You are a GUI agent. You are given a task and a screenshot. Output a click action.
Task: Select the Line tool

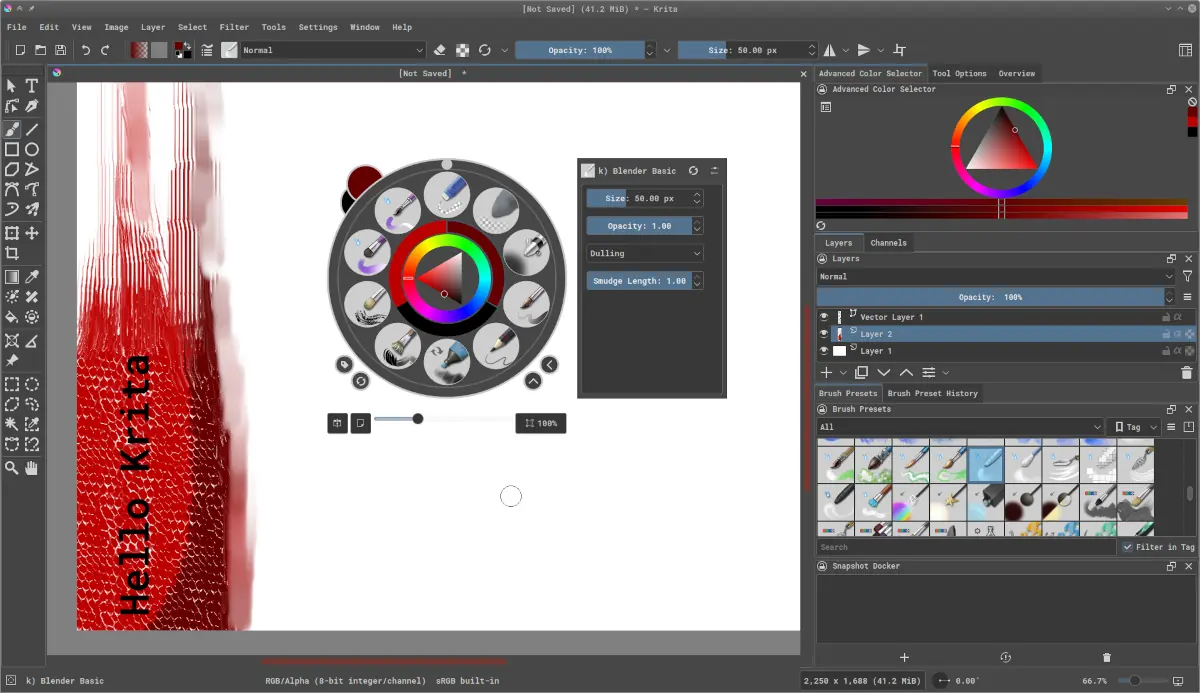tap(32, 129)
